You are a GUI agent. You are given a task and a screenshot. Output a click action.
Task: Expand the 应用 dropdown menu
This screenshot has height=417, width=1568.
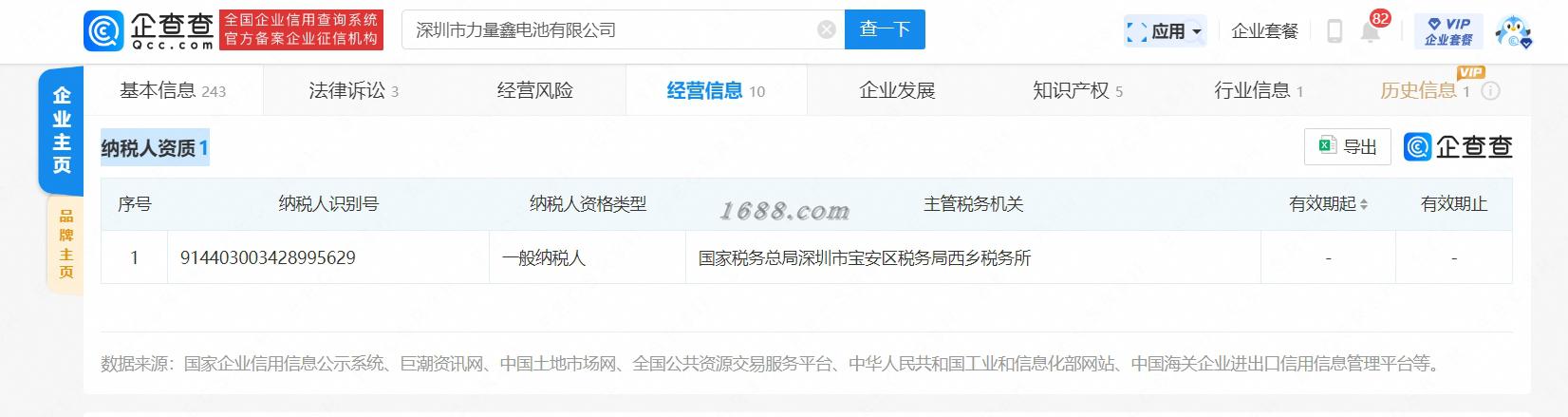click(x=1166, y=31)
